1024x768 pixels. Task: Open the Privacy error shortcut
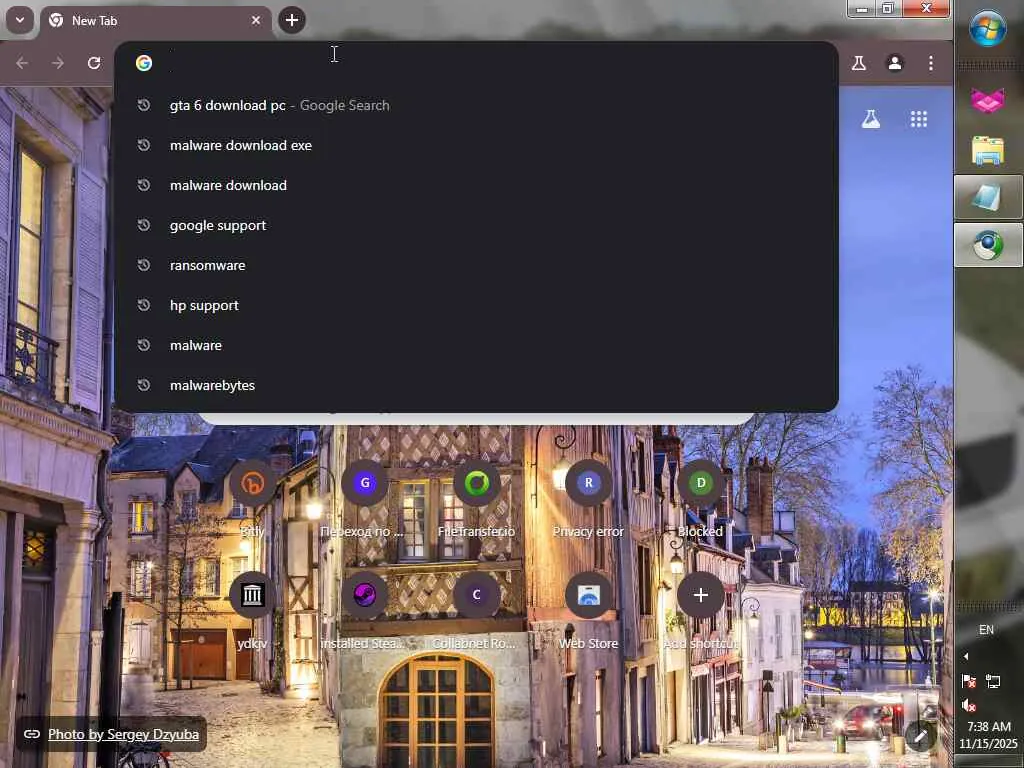pos(588,499)
